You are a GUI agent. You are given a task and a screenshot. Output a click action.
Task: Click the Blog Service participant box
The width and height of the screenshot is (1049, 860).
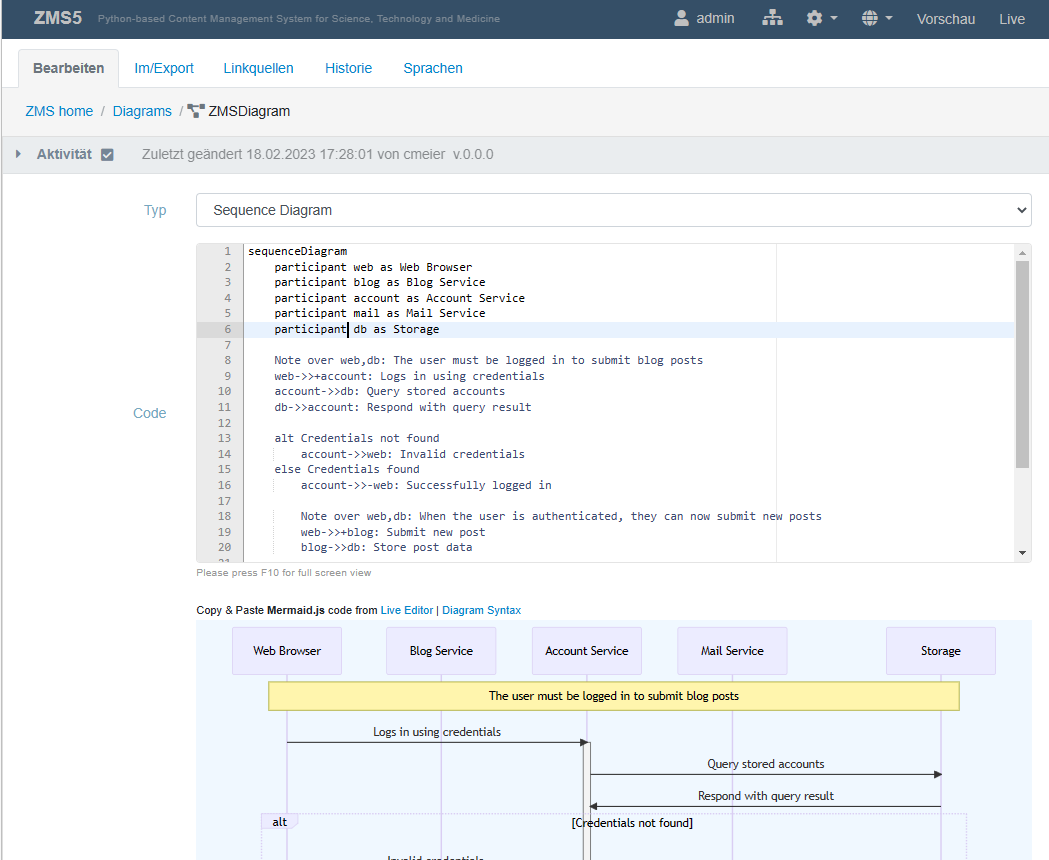click(x=441, y=651)
